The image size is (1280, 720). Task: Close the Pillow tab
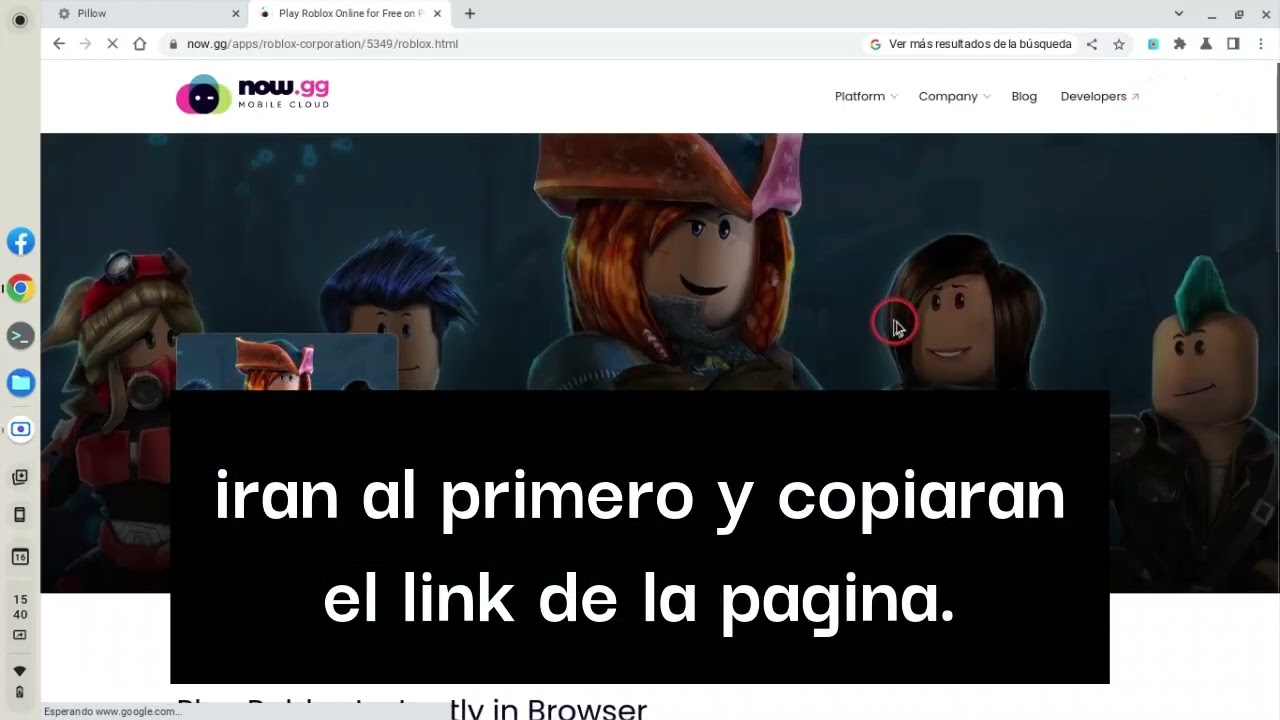point(236,14)
